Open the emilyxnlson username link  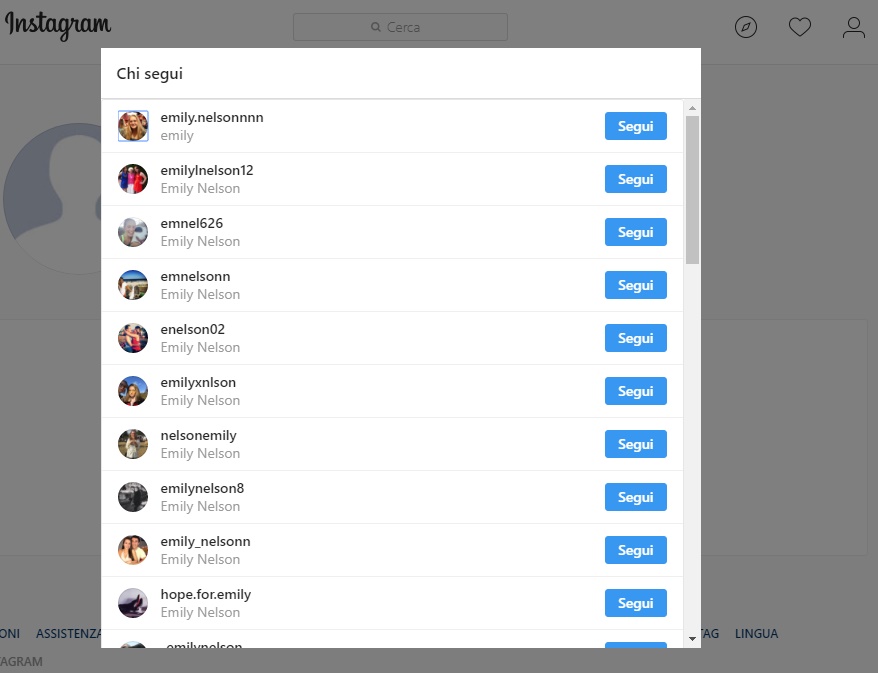coord(198,382)
